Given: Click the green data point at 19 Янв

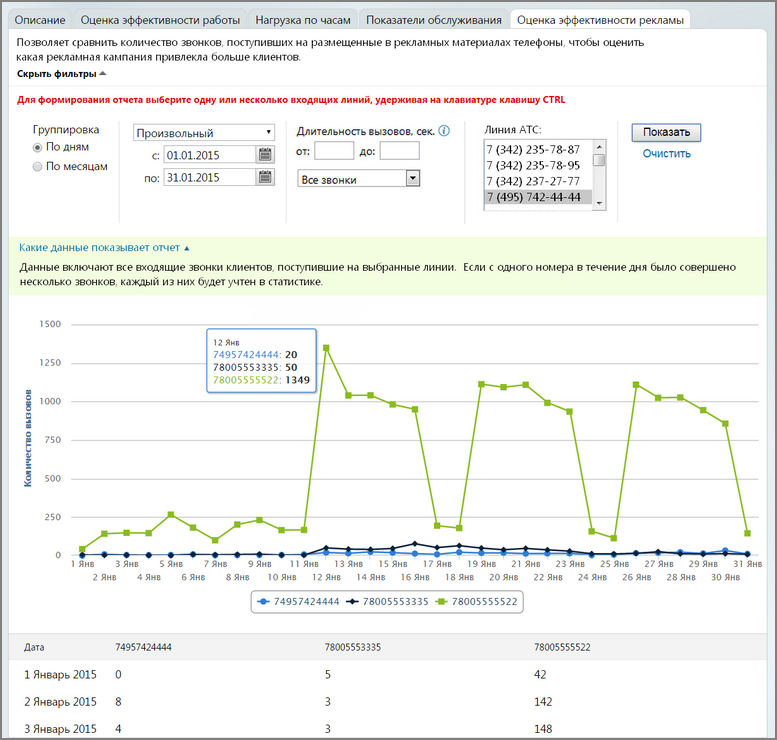Looking at the screenshot, I should [x=481, y=384].
